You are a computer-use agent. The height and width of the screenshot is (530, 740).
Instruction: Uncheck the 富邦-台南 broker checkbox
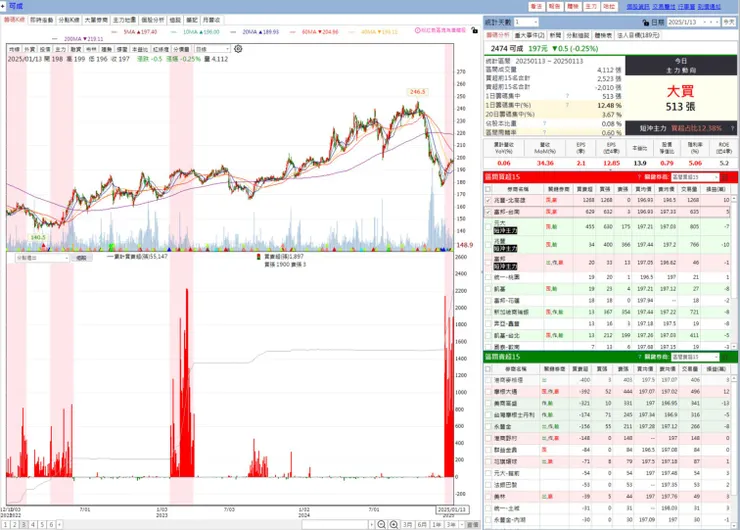click(x=488, y=212)
